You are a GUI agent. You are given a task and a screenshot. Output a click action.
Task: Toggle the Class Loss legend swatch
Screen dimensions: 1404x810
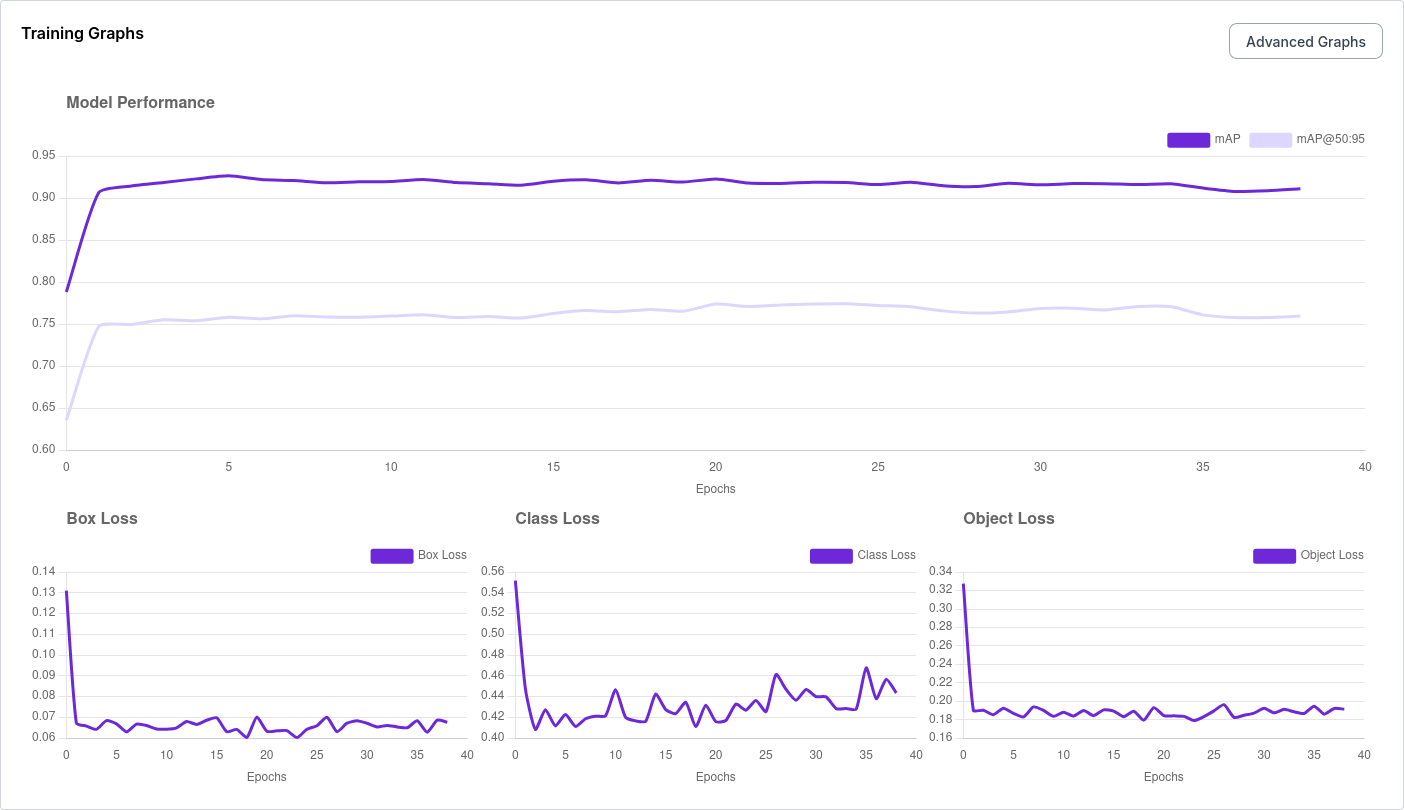point(831,555)
